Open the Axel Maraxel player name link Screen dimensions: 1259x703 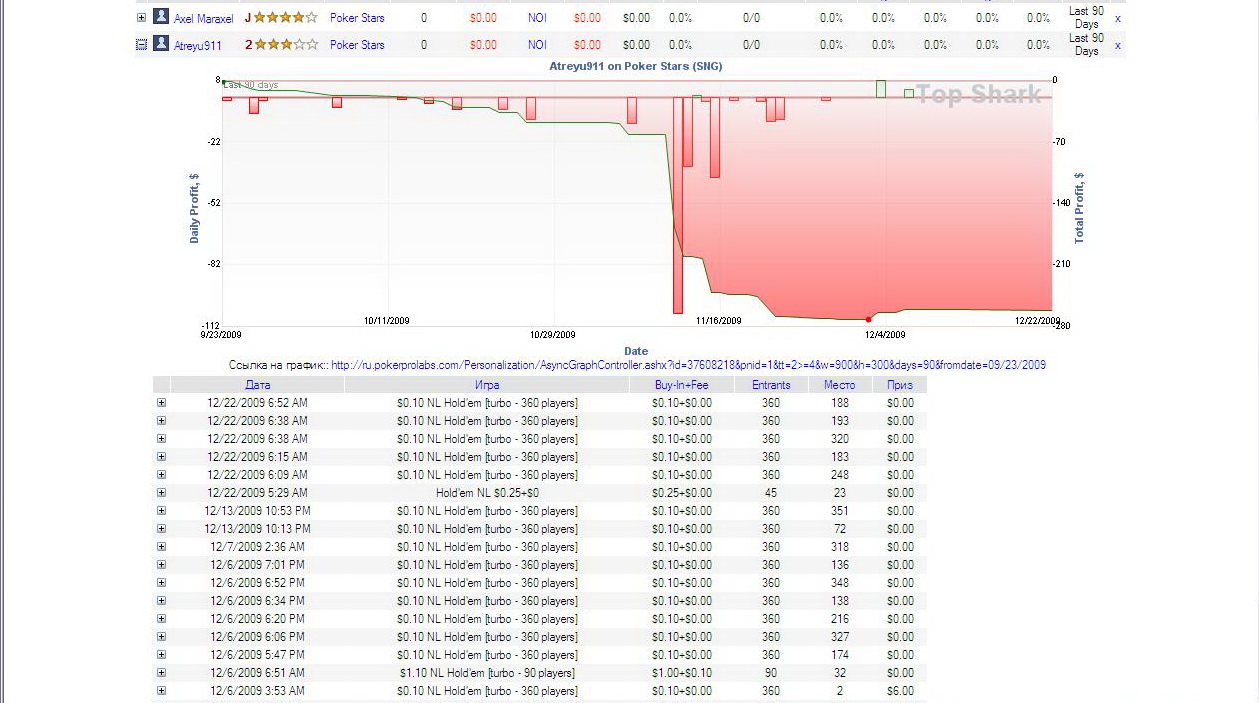click(204, 19)
